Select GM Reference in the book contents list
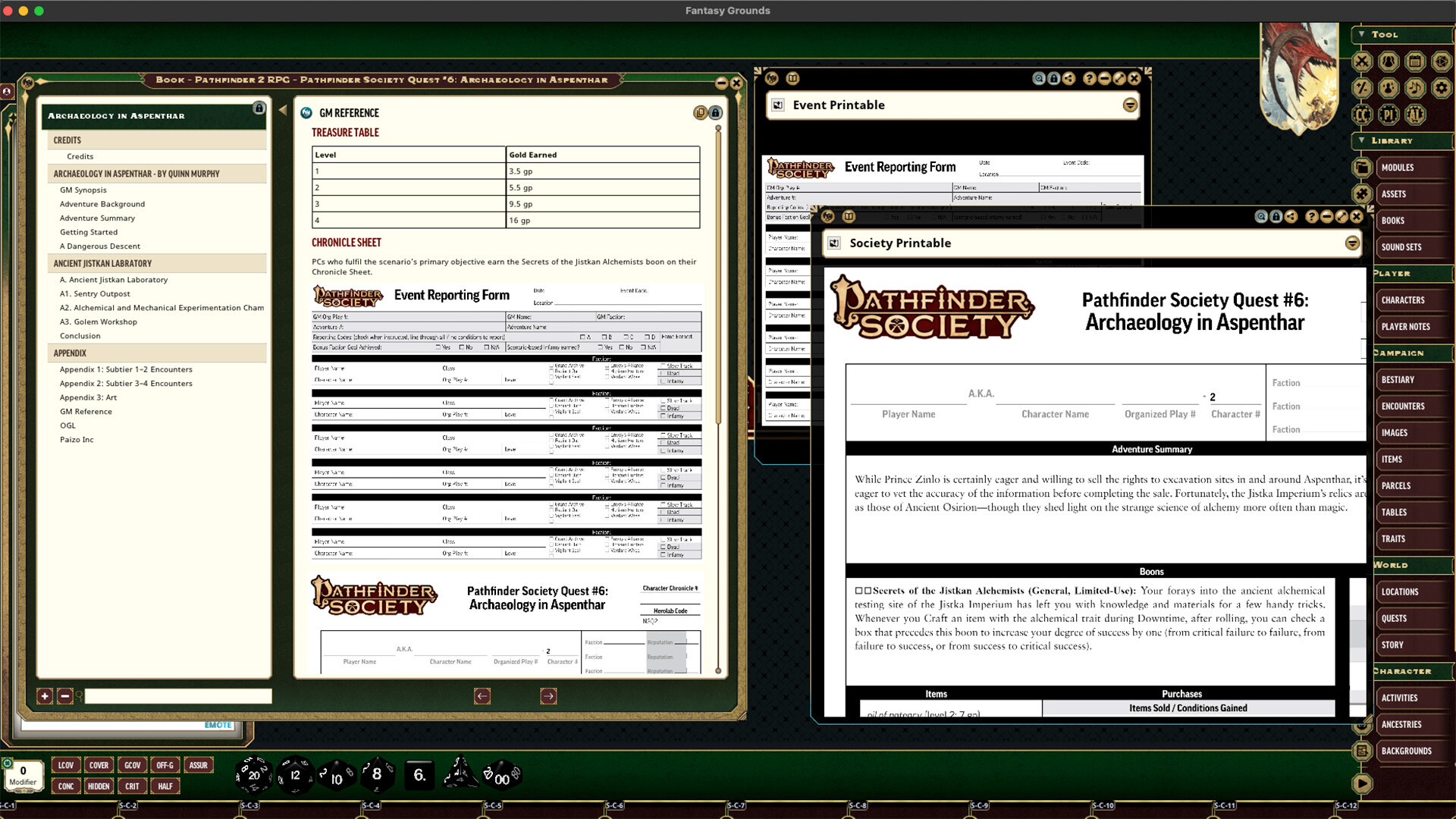Image resolution: width=1456 pixels, height=819 pixels. (86, 411)
